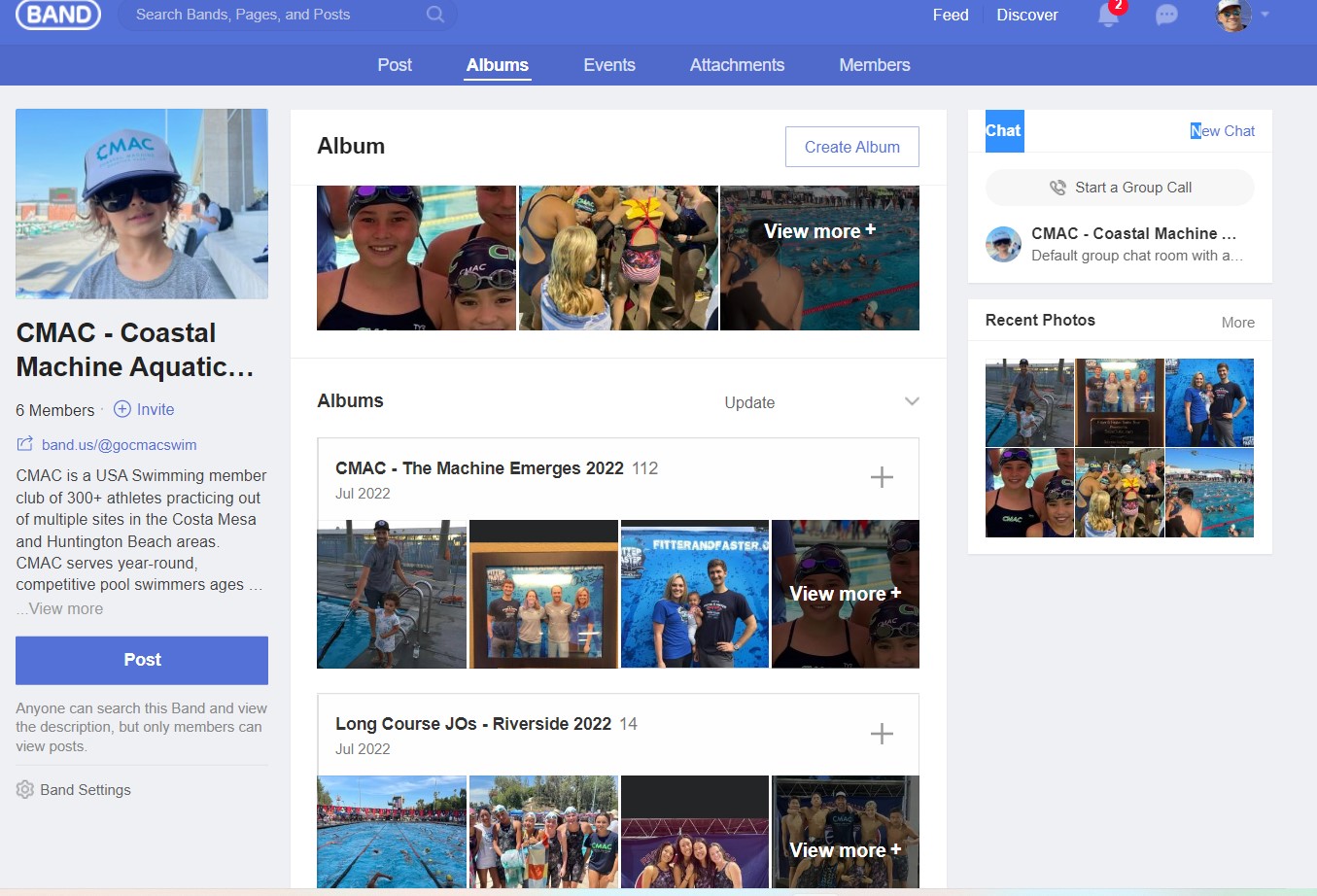The image size is (1317, 896).
Task: Click the BAND logo
Action: pos(58,15)
